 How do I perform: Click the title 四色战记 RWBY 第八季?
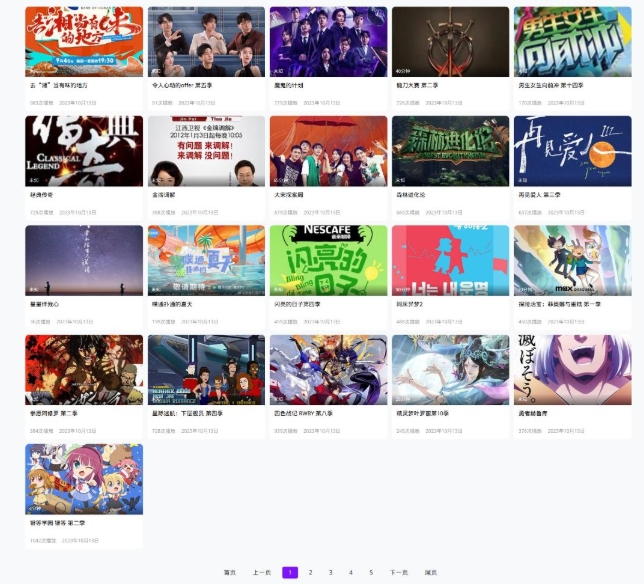(303, 414)
